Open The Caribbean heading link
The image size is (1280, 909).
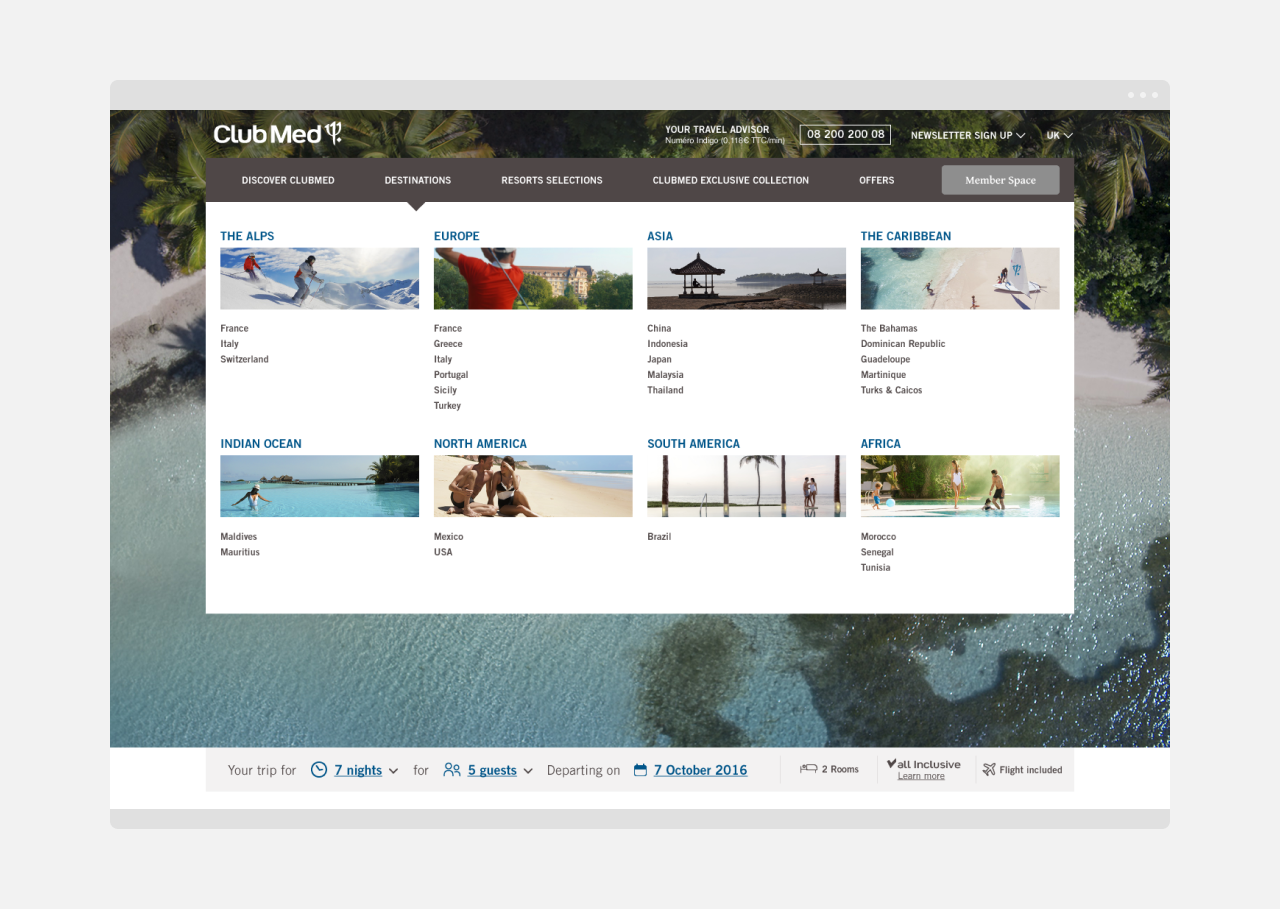coord(906,236)
